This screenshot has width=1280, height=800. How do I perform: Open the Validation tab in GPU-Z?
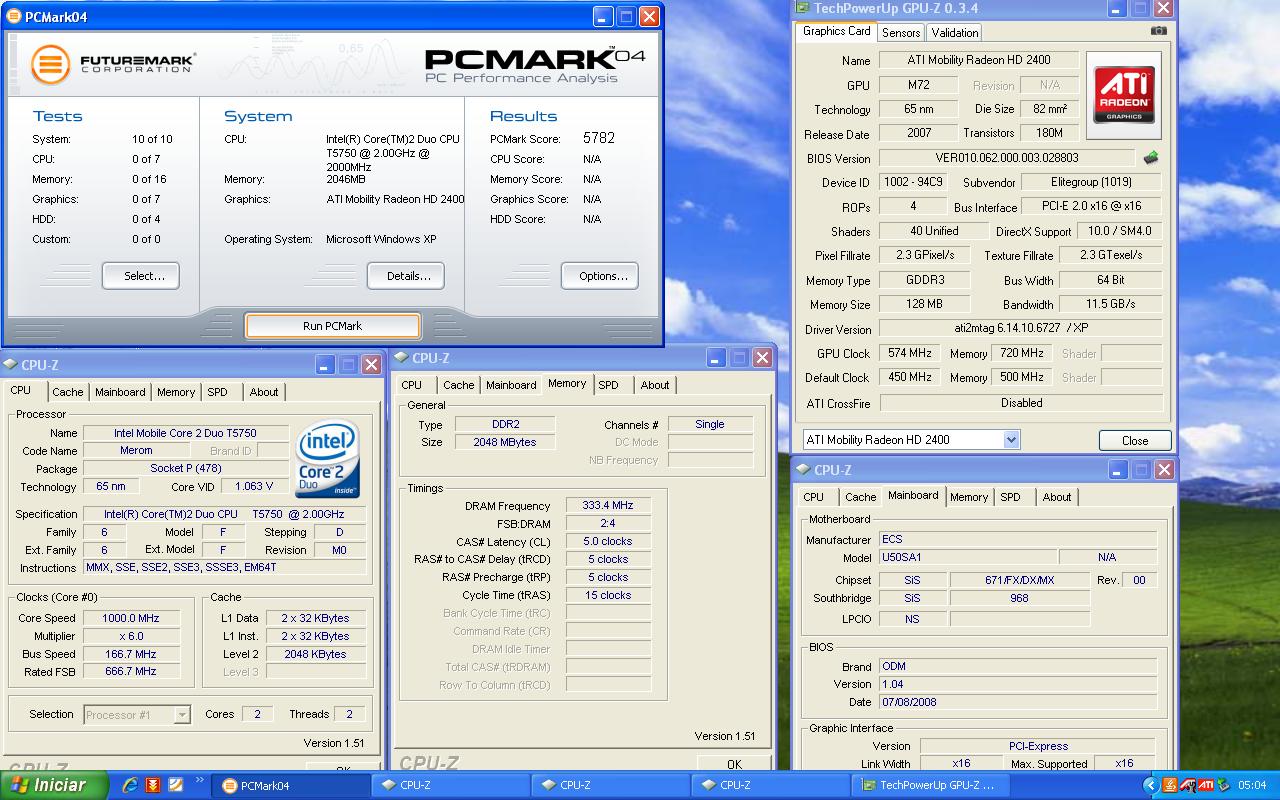(955, 32)
